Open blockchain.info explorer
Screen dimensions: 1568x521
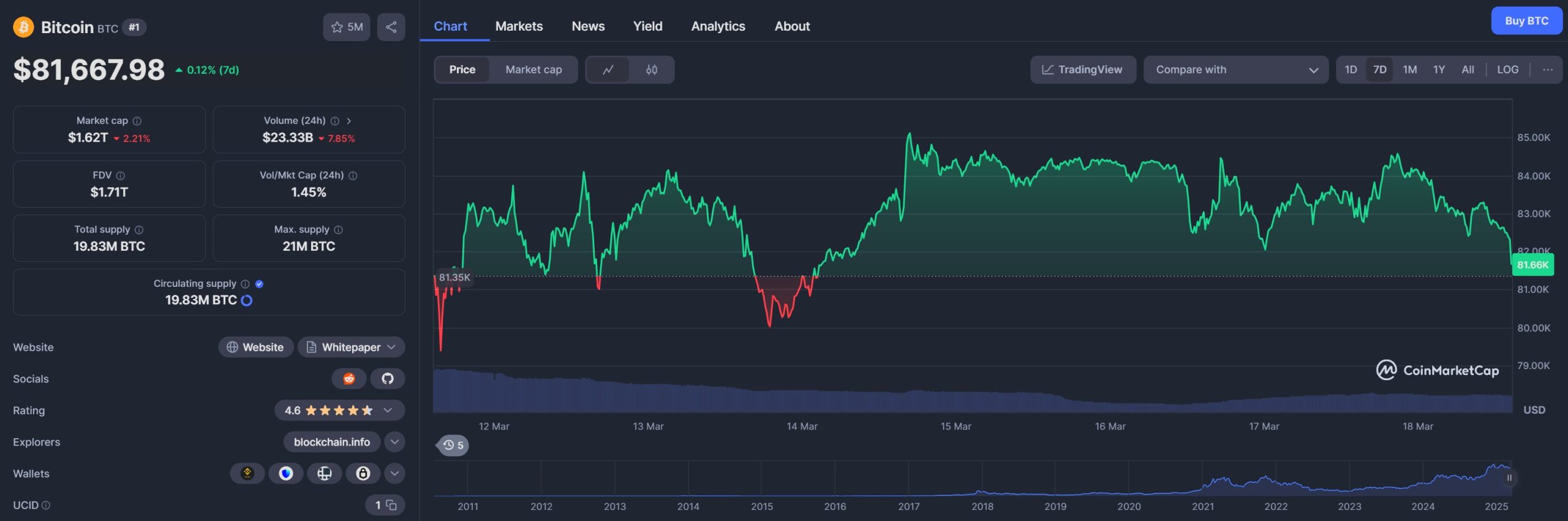(331, 442)
